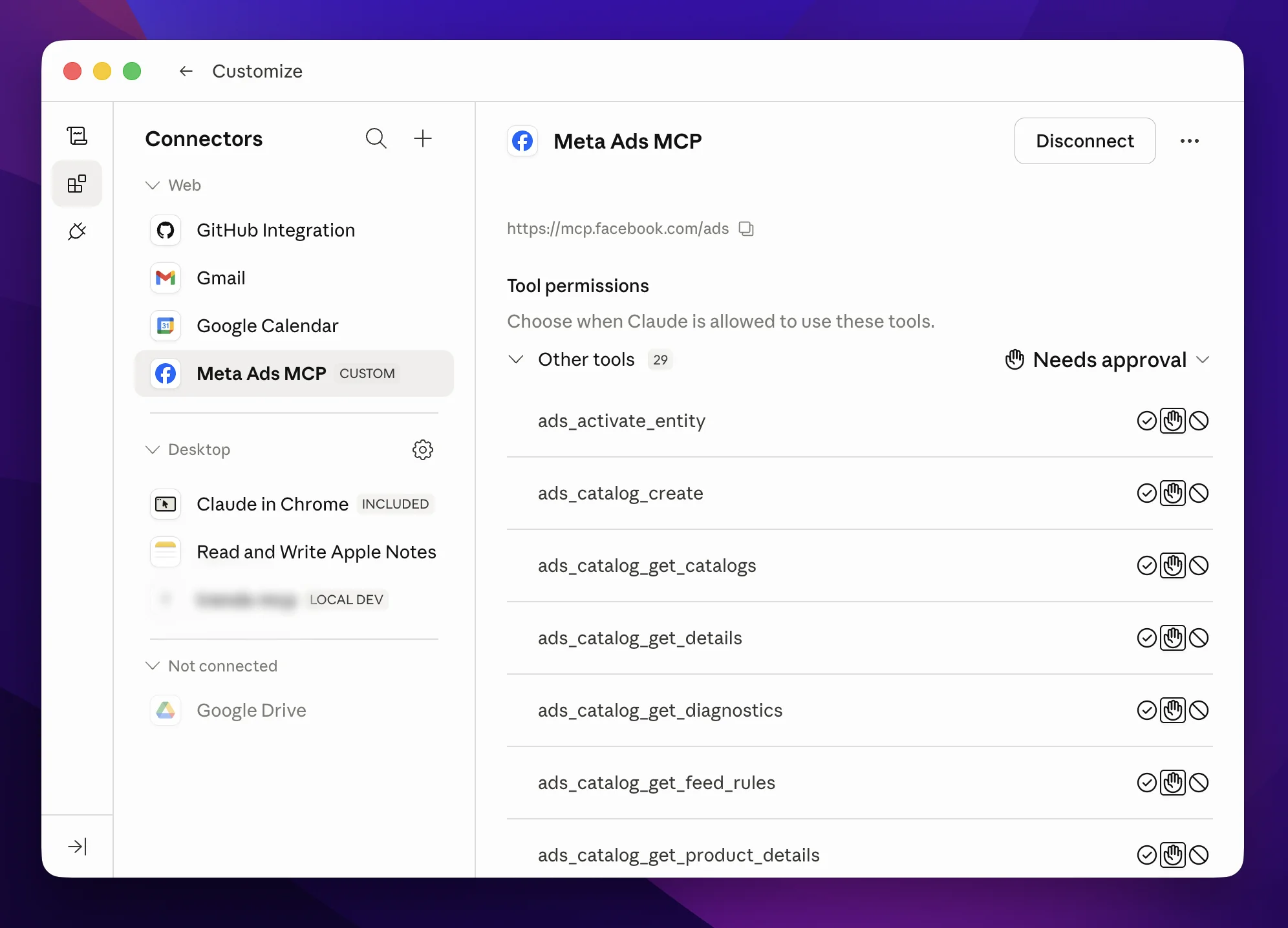
Task: Click the Google Drive triangle icon
Action: coord(166,710)
